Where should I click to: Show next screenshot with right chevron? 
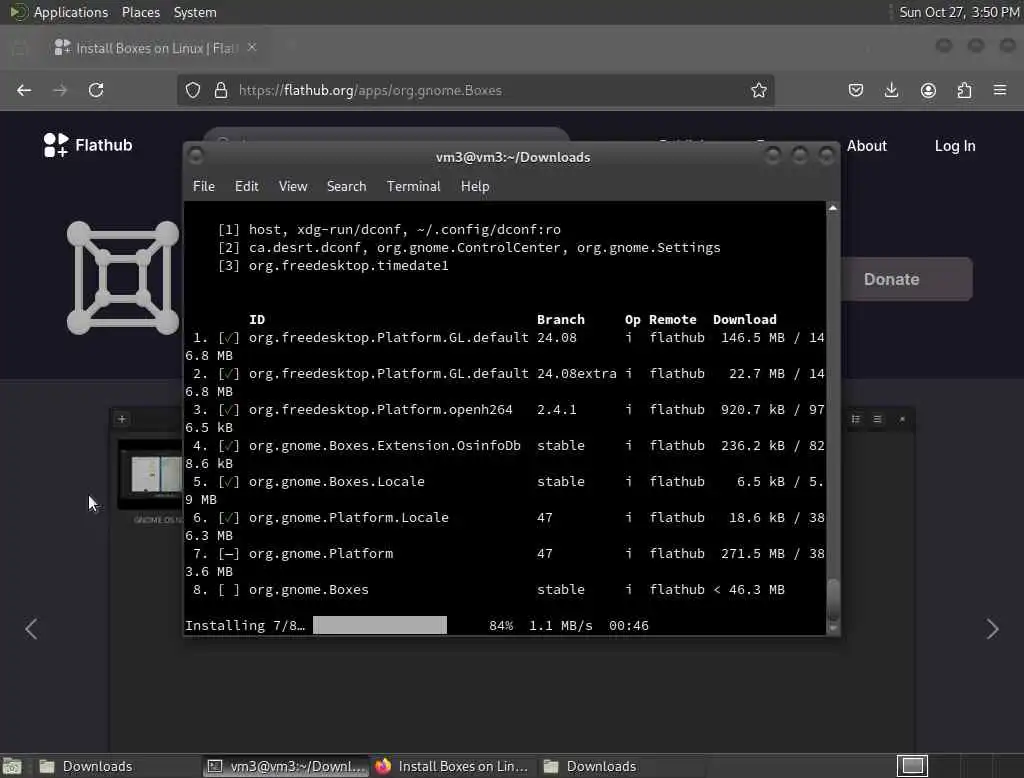click(x=993, y=629)
